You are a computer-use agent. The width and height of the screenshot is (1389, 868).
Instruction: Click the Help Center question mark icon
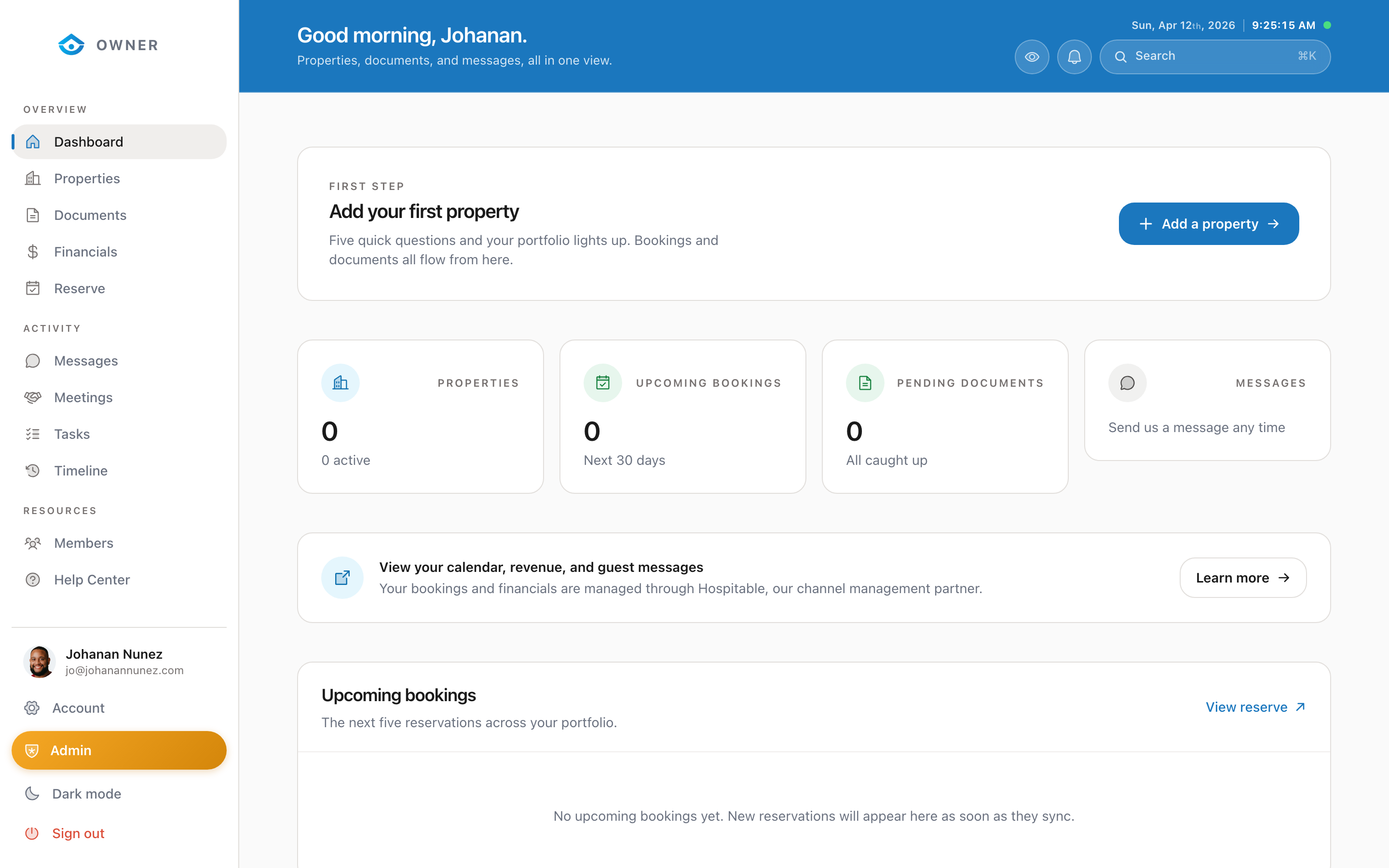tap(33, 579)
